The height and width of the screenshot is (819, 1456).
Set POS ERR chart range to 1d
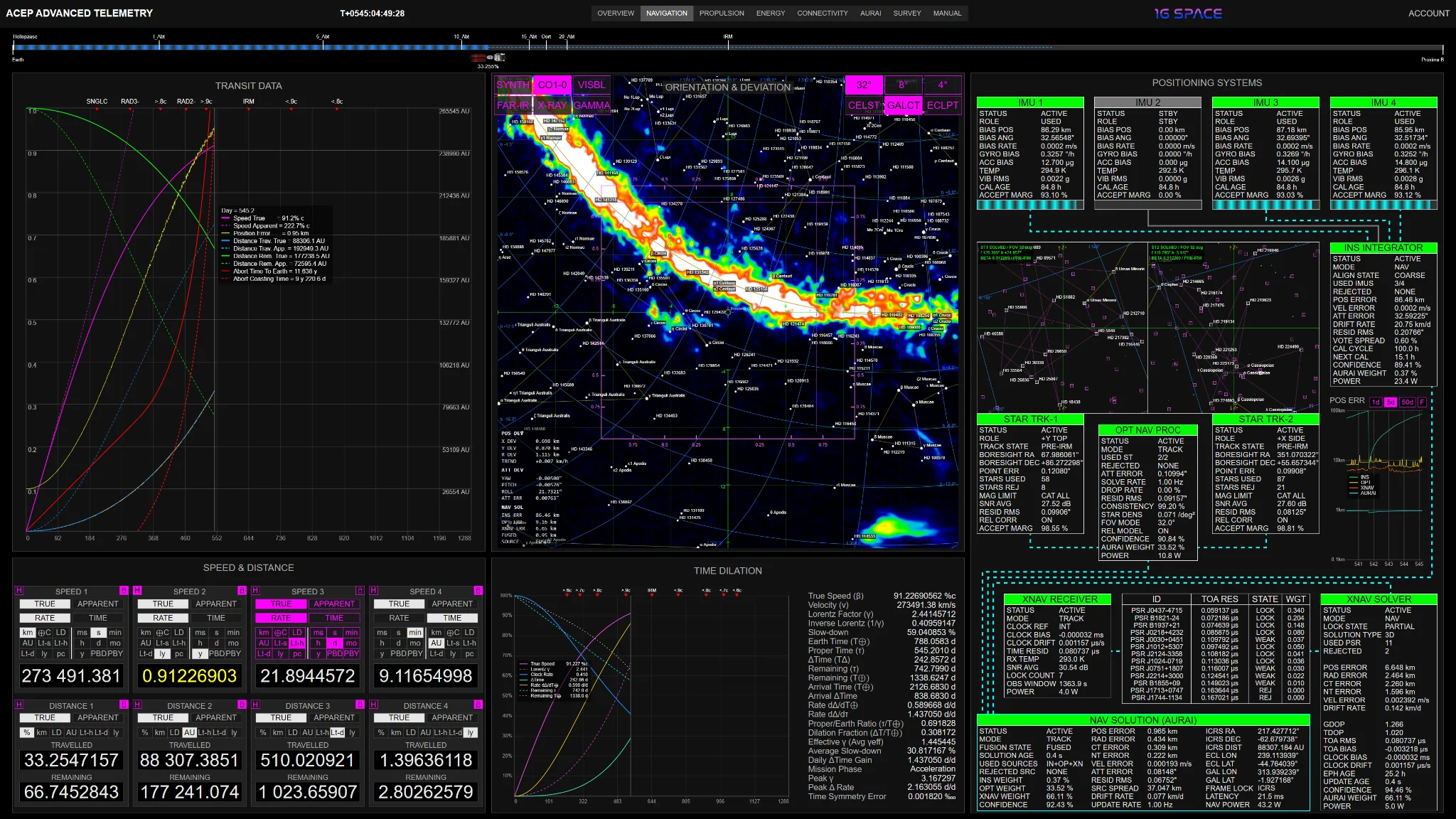[x=1376, y=402]
